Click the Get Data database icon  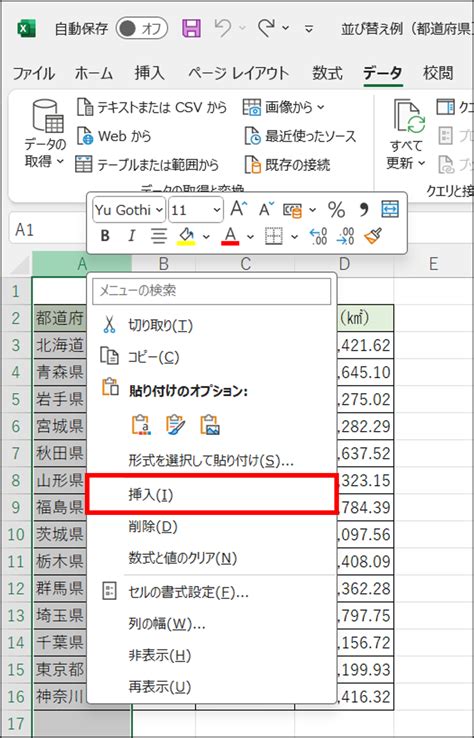[48, 116]
